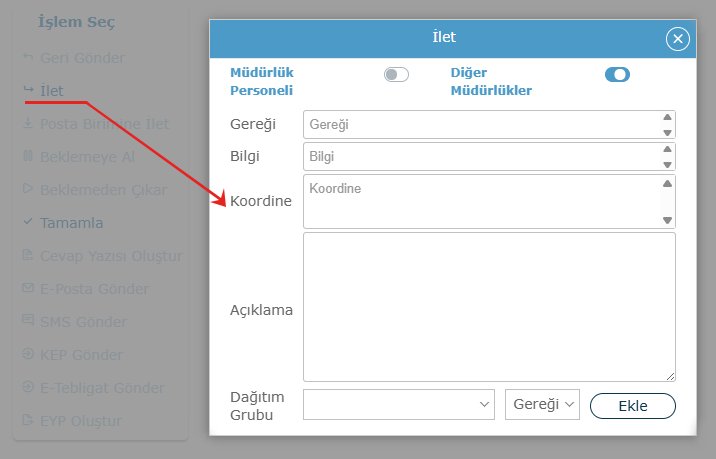Select E-Tebligat Gönder menu item
Screen dimensions: 716x459
[102, 388]
